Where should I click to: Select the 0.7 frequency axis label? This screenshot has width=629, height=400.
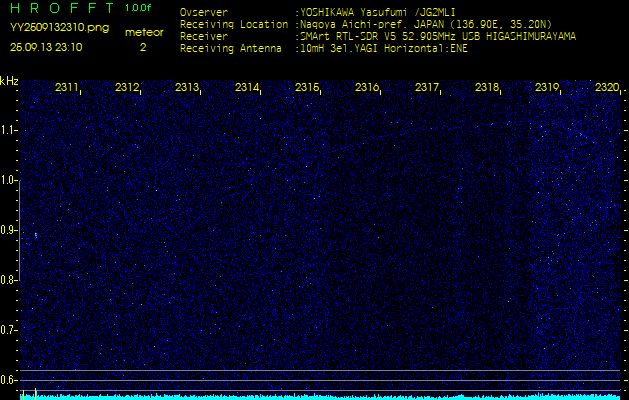[x=9, y=330]
